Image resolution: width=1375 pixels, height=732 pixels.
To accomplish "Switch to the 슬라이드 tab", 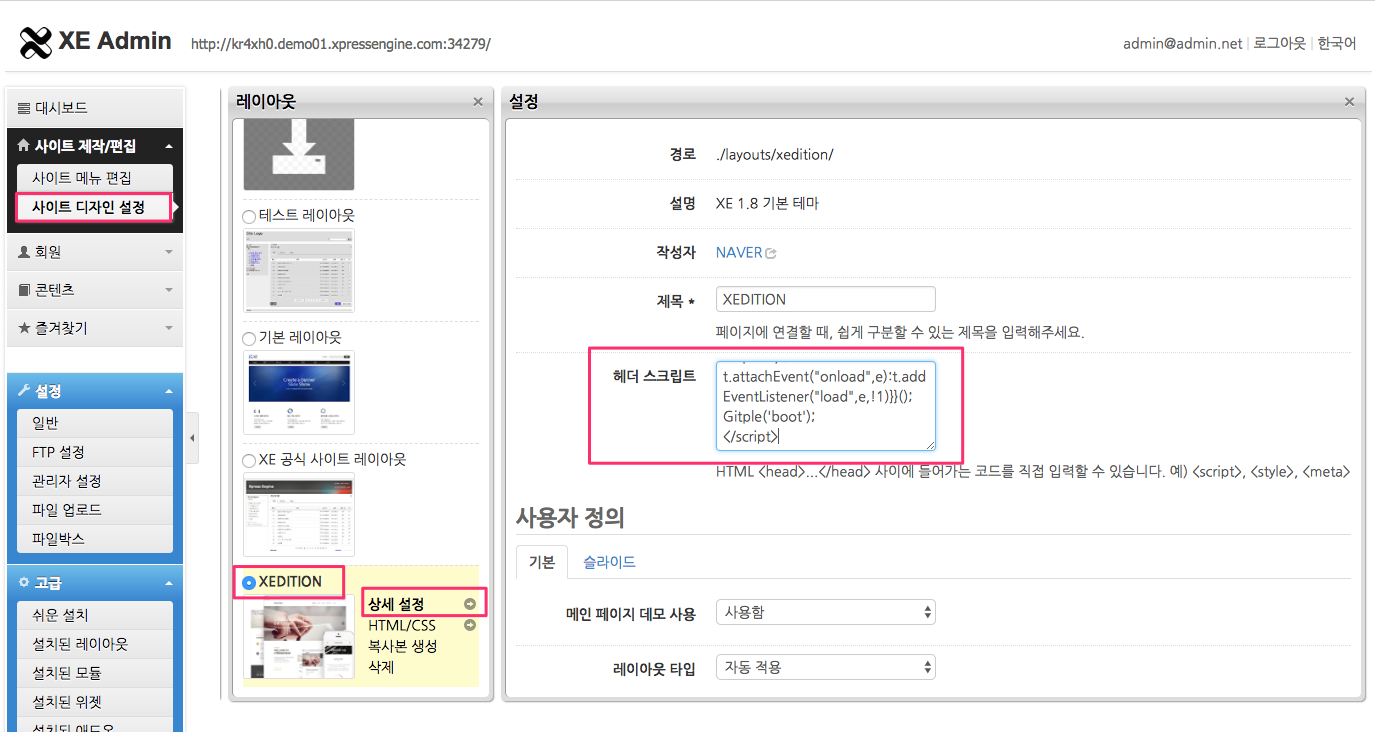I will click(610, 562).
